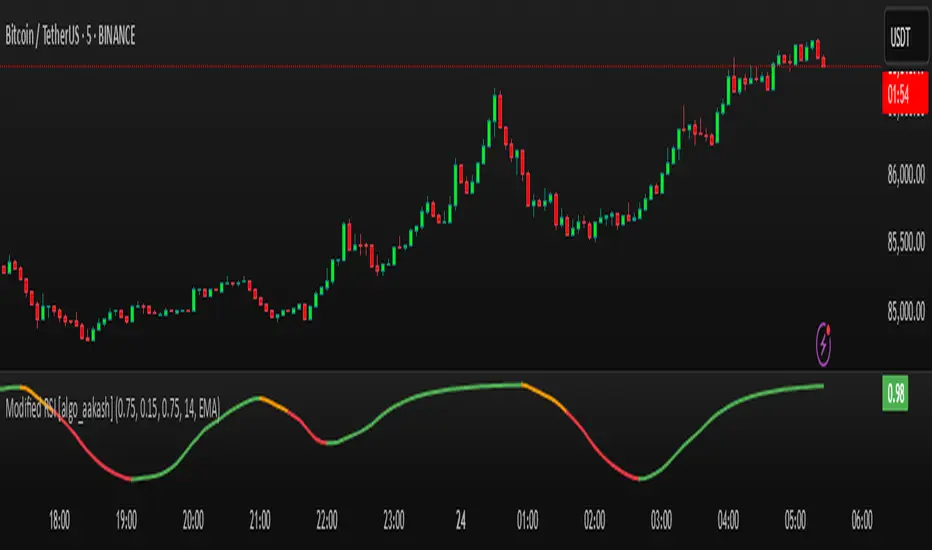
Task: Select the Modified RSI indicator legend
Action: (113, 408)
